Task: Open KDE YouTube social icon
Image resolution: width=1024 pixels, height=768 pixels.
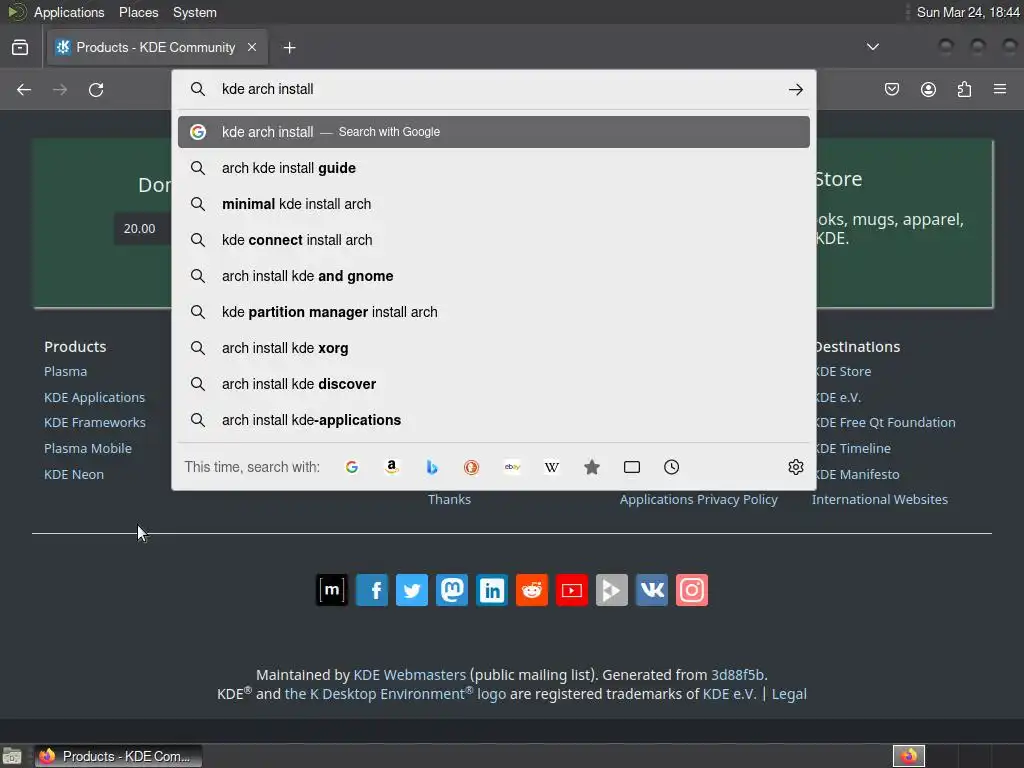Action: tap(571, 590)
